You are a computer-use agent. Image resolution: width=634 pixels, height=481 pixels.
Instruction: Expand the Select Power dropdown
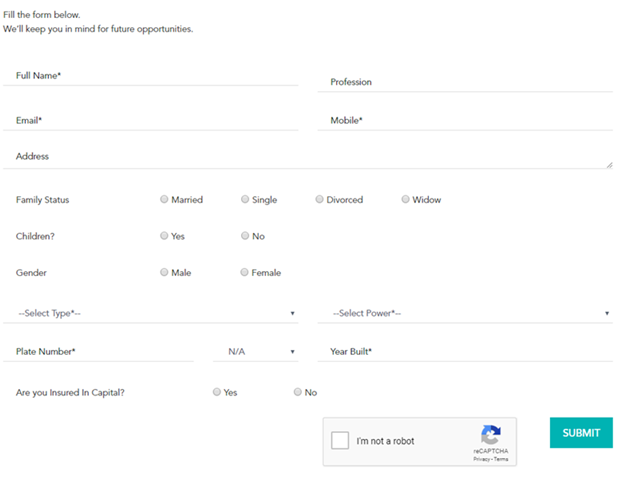pyautogui.click(x=465, y=313)
